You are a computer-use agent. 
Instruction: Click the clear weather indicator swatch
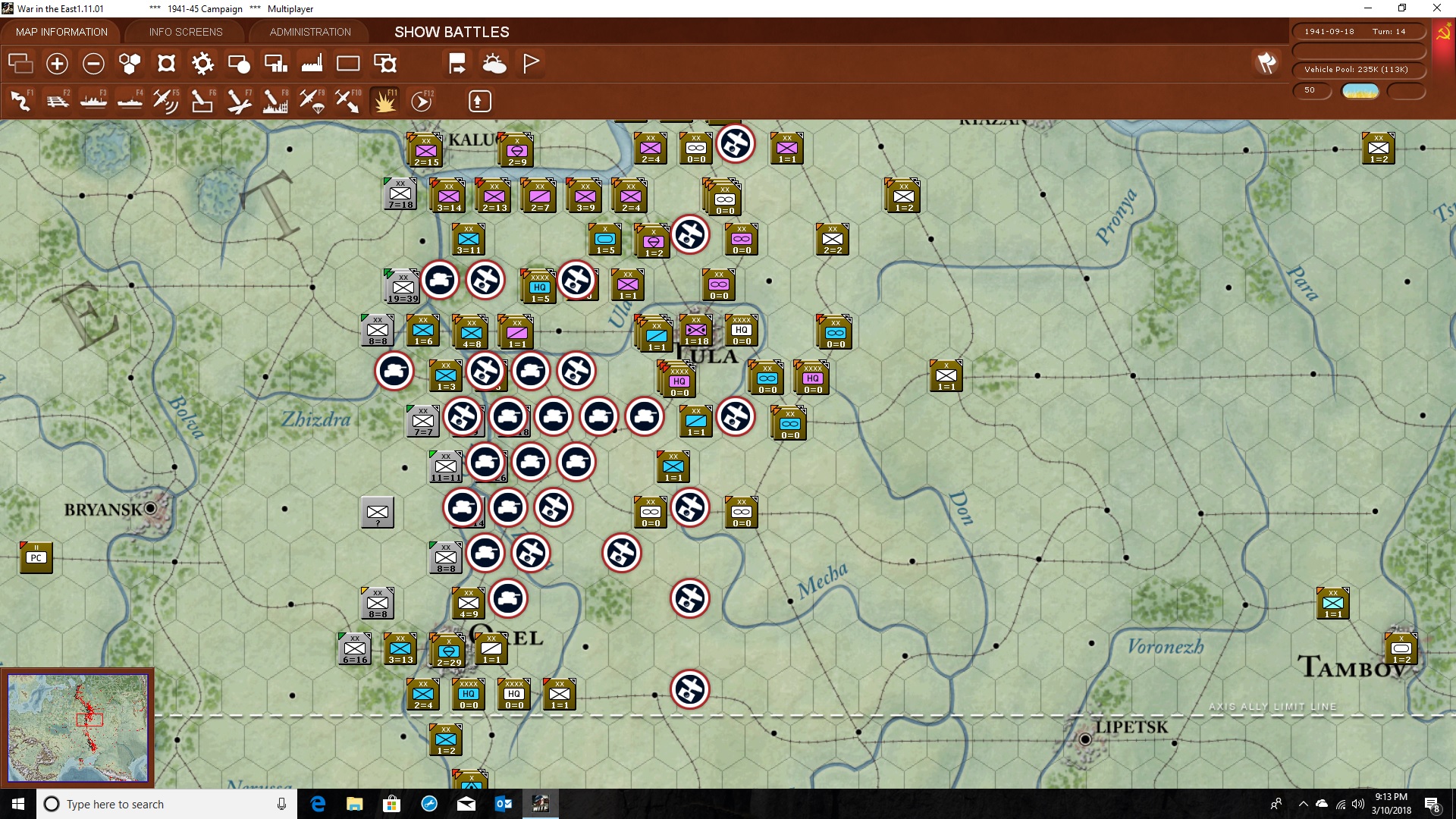click(x=1360, y=91)
